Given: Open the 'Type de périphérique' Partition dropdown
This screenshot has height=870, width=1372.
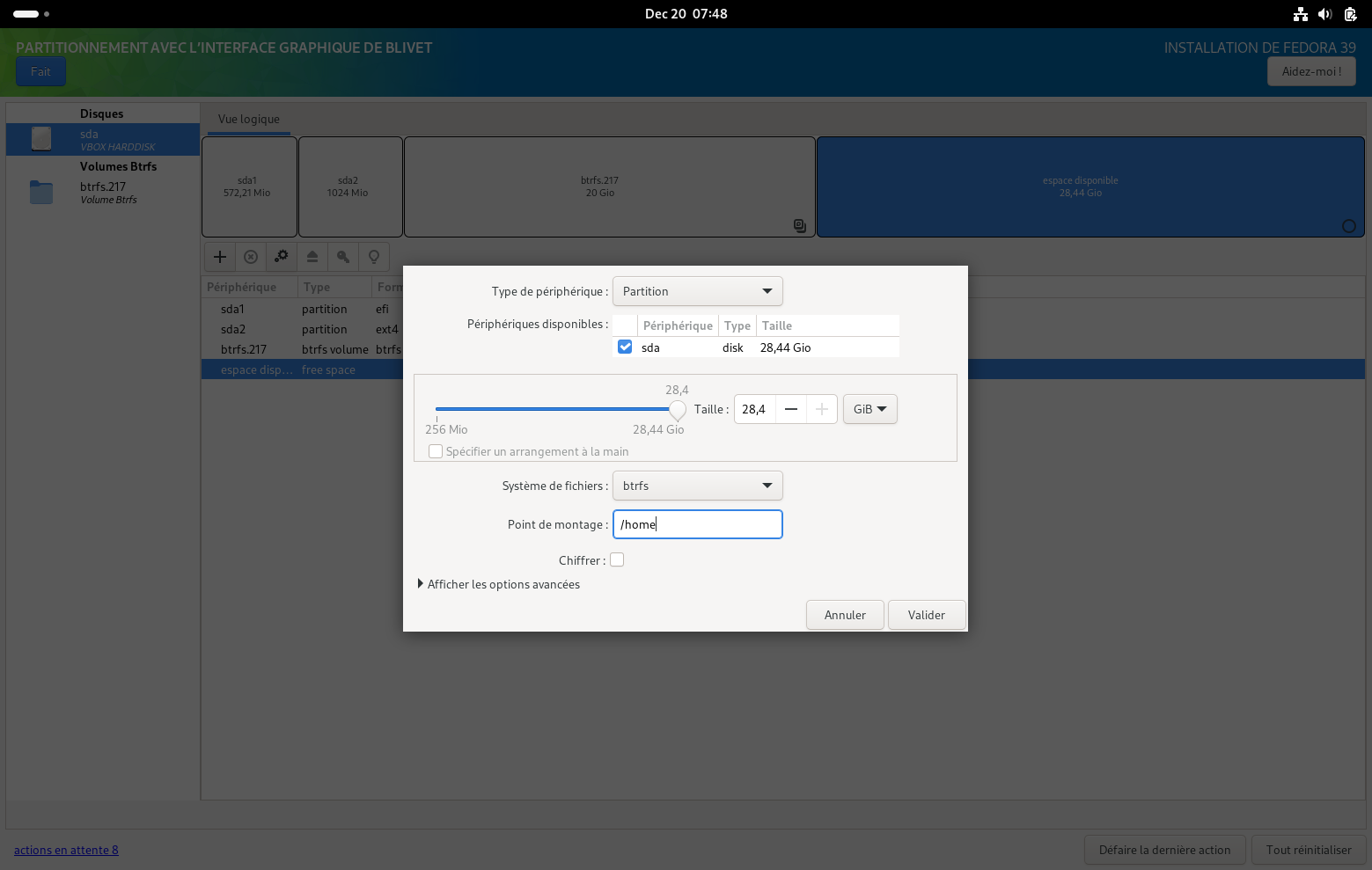Looking at the screenshot, I should coord(697,291).
